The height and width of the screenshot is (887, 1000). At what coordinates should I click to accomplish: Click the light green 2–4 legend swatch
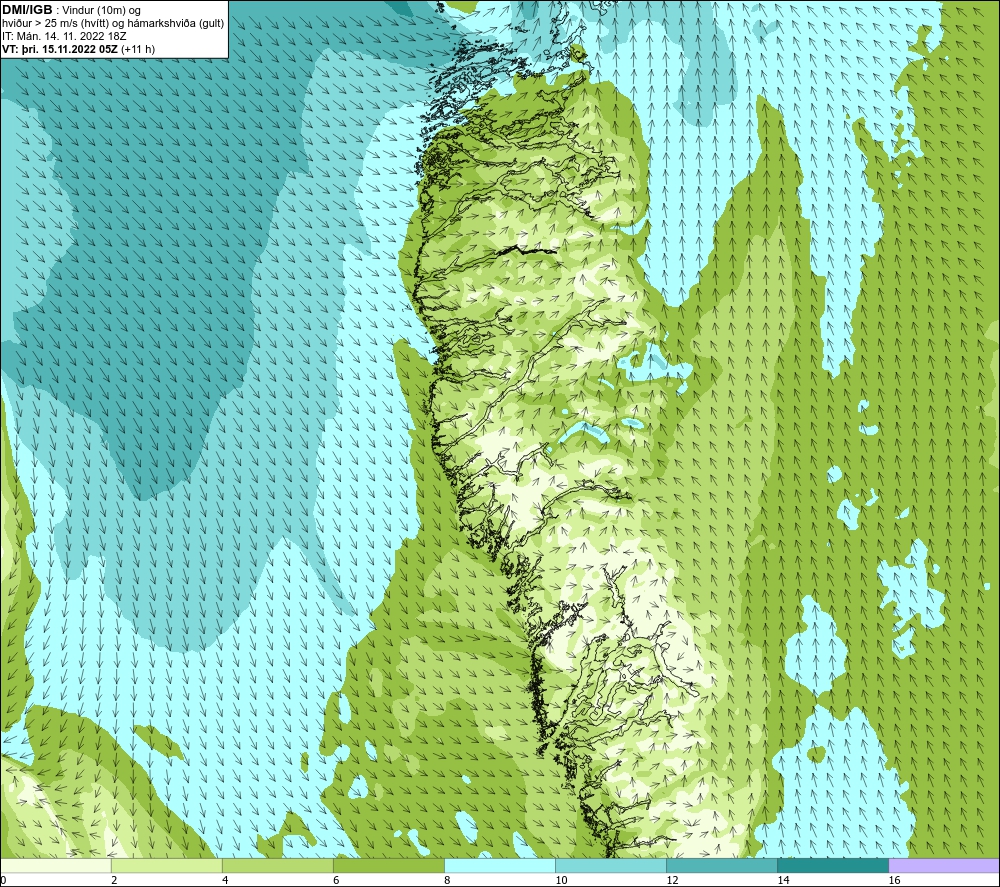[166, 866]
